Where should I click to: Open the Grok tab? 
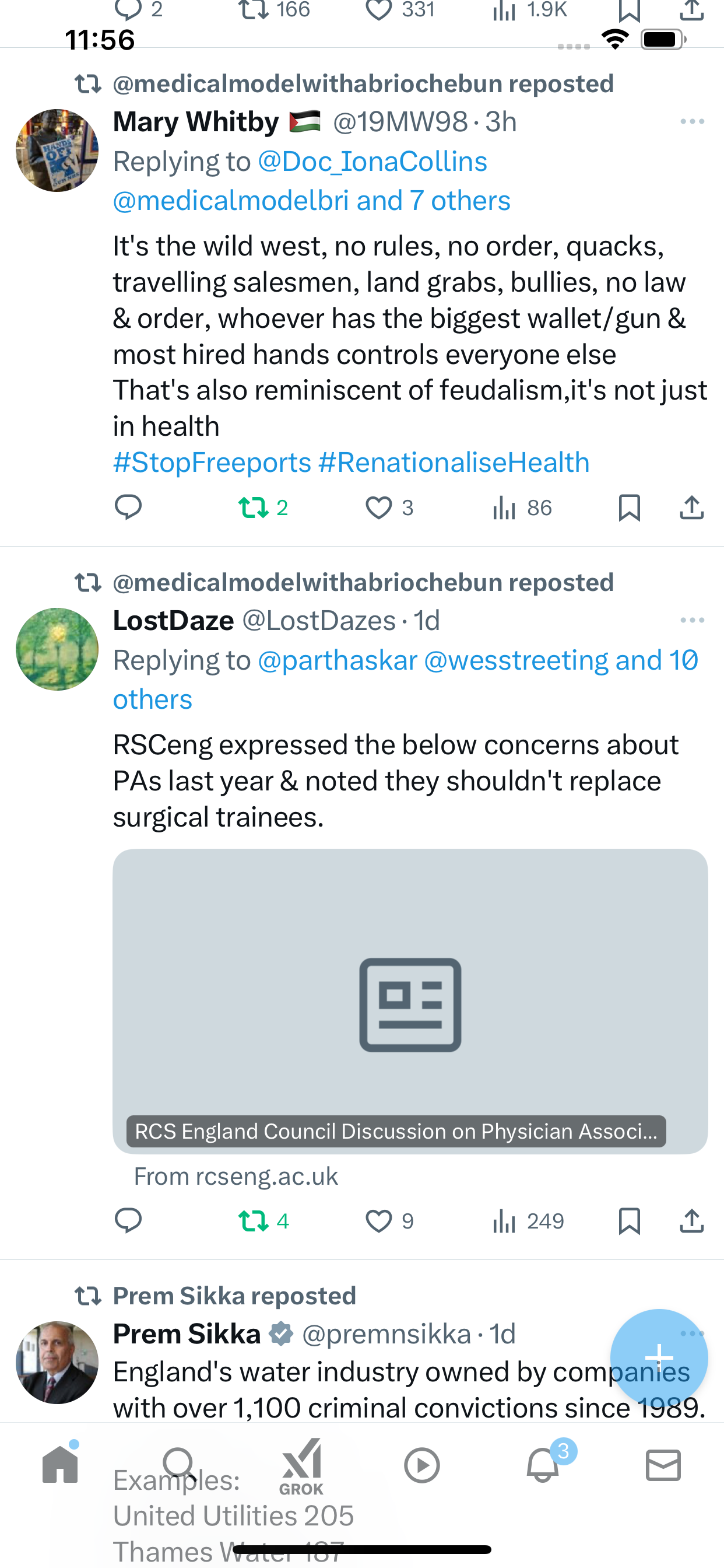click(x=301, y=1466)
